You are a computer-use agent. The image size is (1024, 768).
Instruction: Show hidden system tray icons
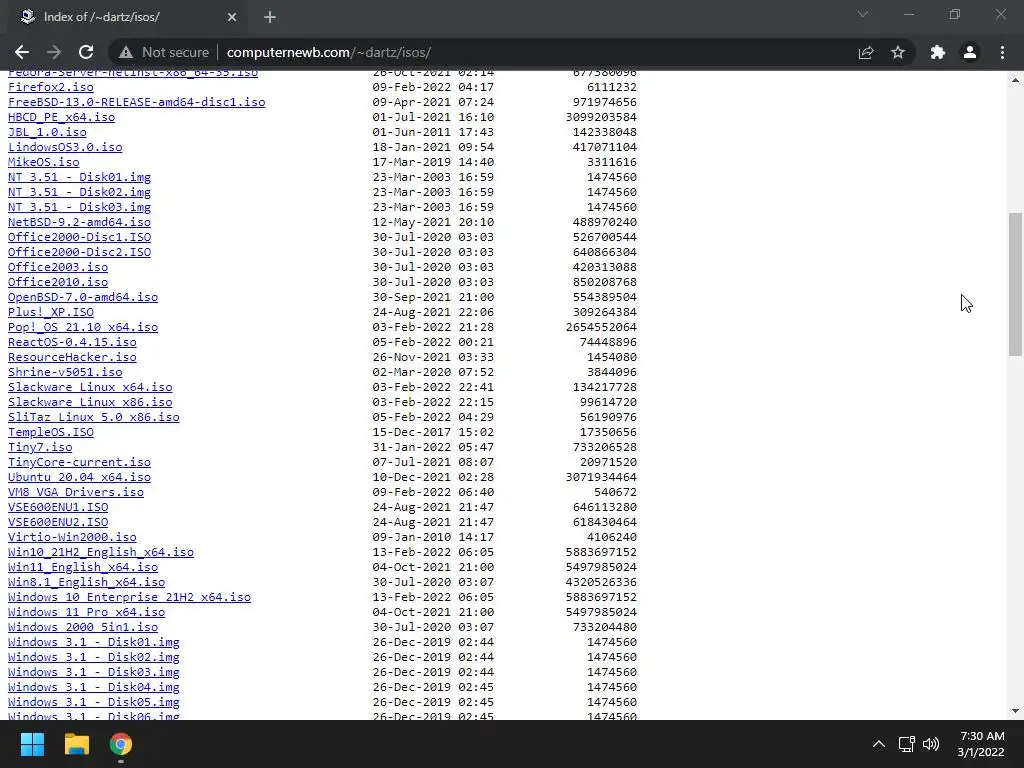click(879, 744)
